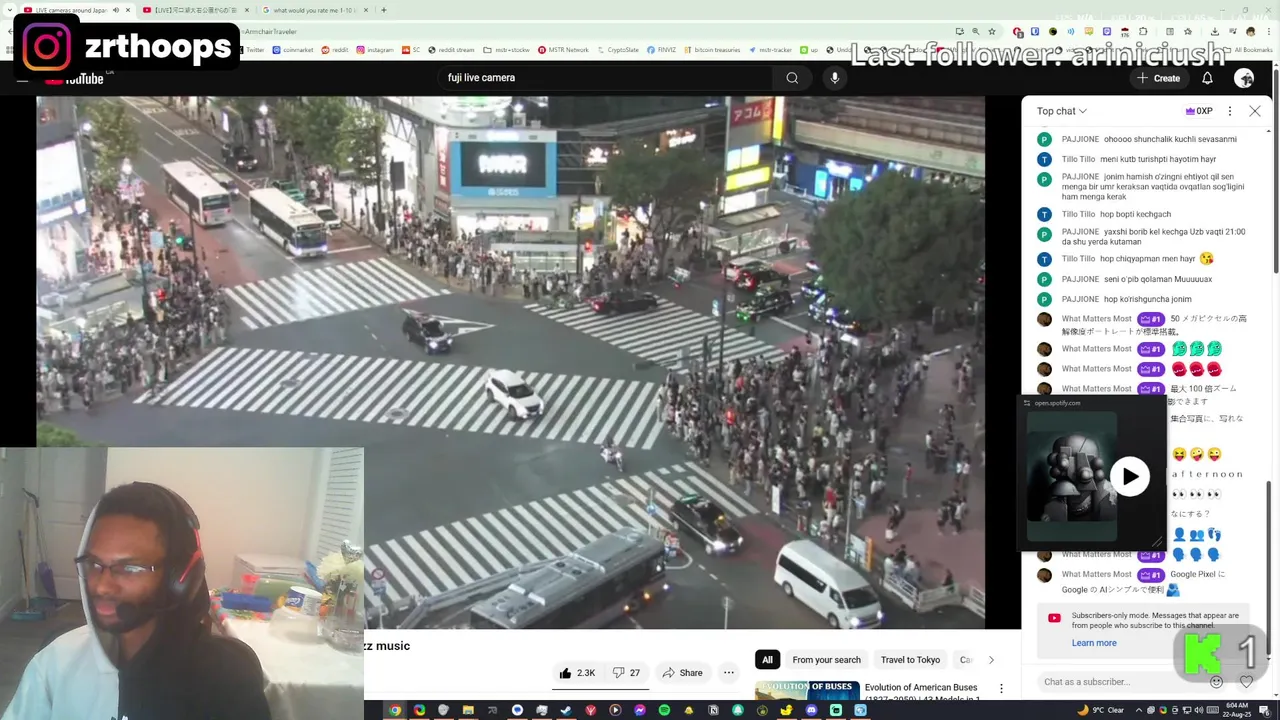Click the 0XP channel points badge

pyautogui.click(x=1199, y=111)
